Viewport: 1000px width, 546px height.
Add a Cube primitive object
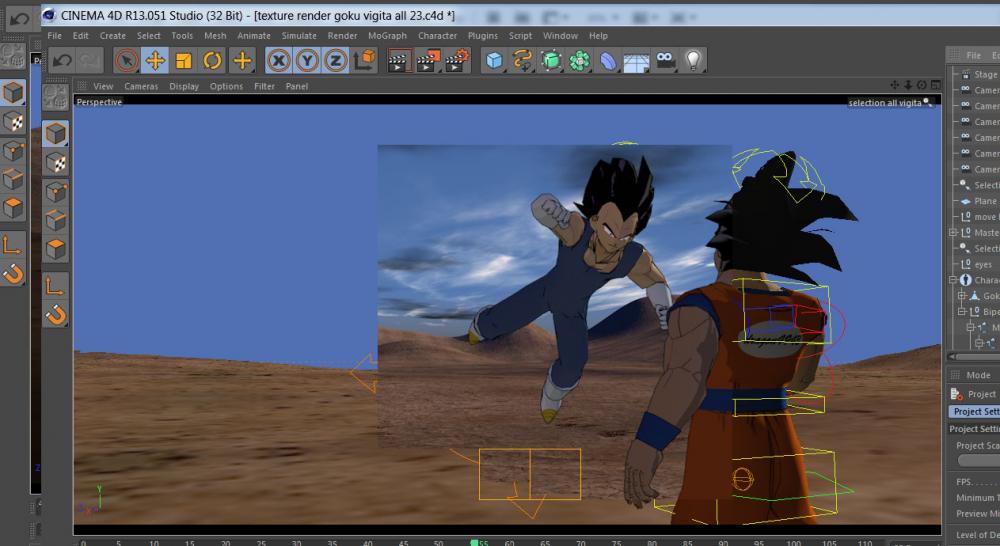pyautogui.click(x=494, y=61)
